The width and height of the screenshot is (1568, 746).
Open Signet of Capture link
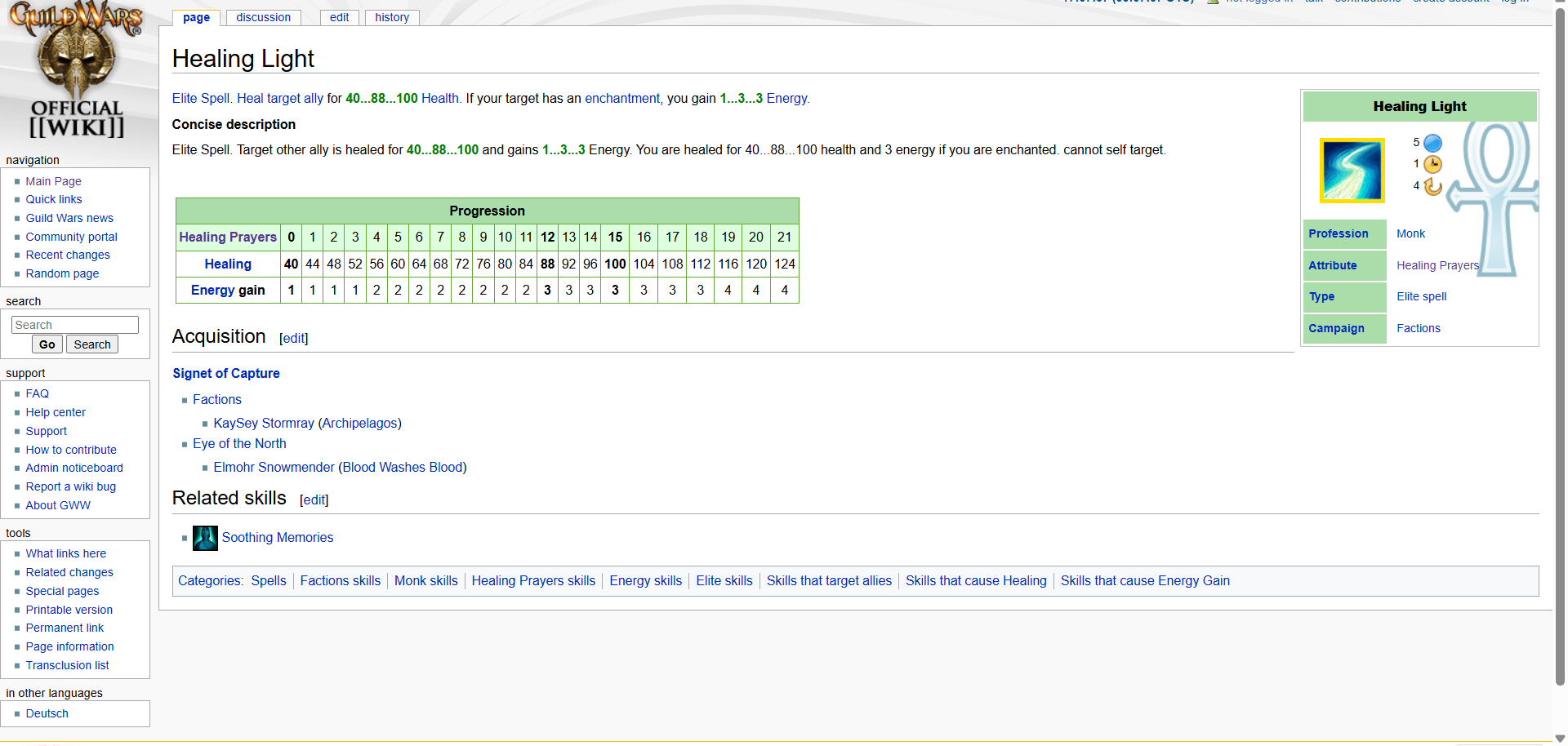226,373
